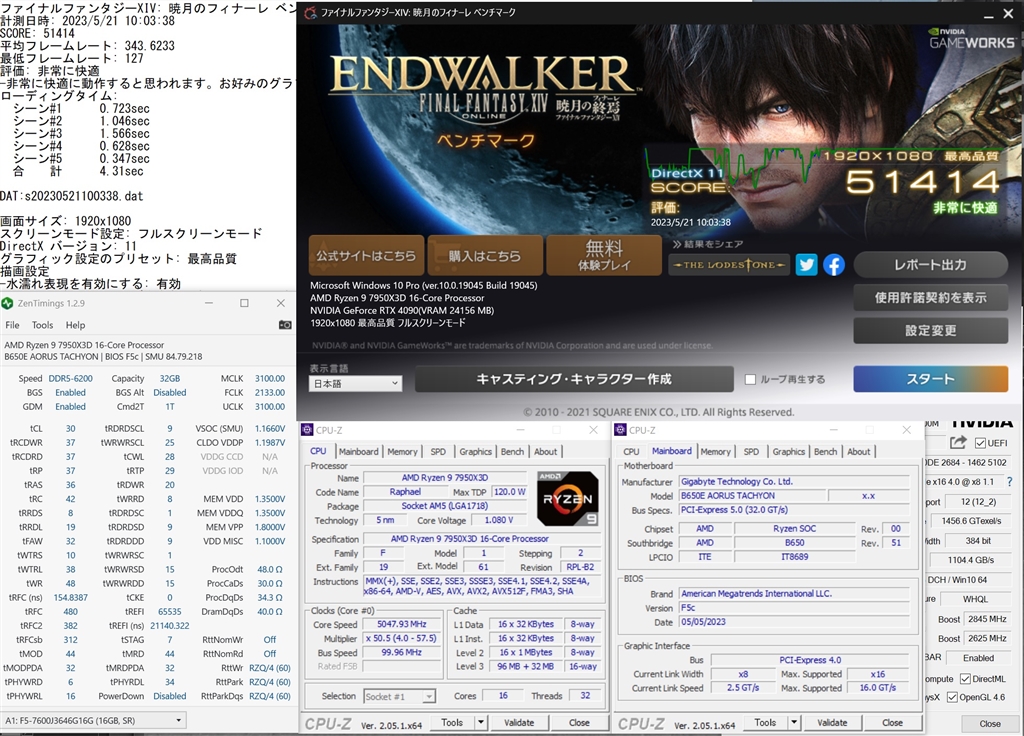Image resolution: width=1024 pixels, height=736 pixels.
Task: Click the ZenTimings screenshot camera icon
Action: tap(285, 325)
